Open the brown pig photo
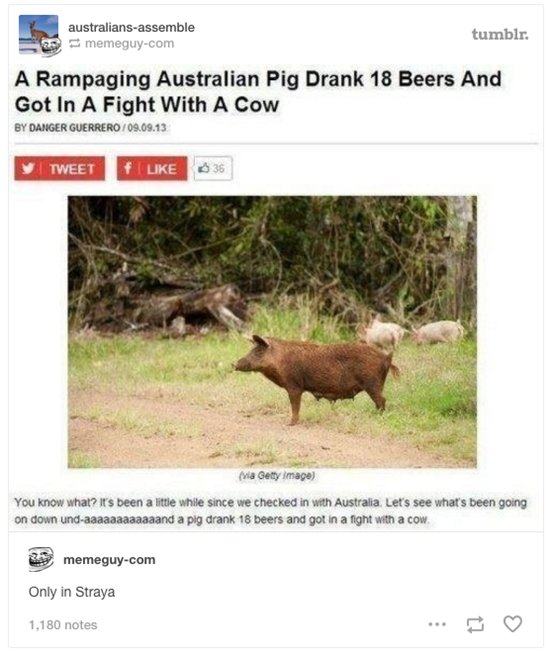 click(x=272, y=332)
